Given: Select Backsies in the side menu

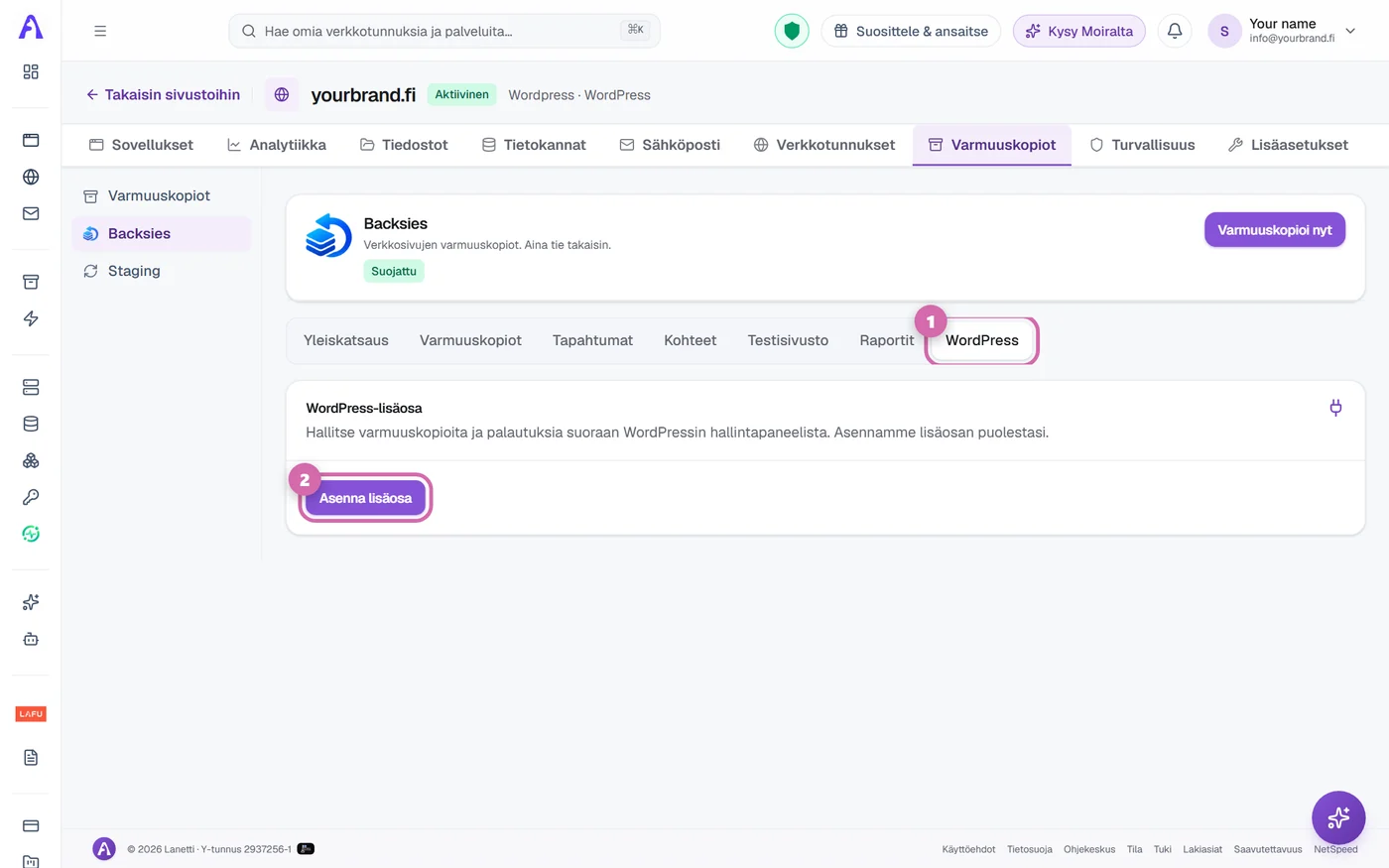Looking at the screenshot, I should tap(162, 233).
